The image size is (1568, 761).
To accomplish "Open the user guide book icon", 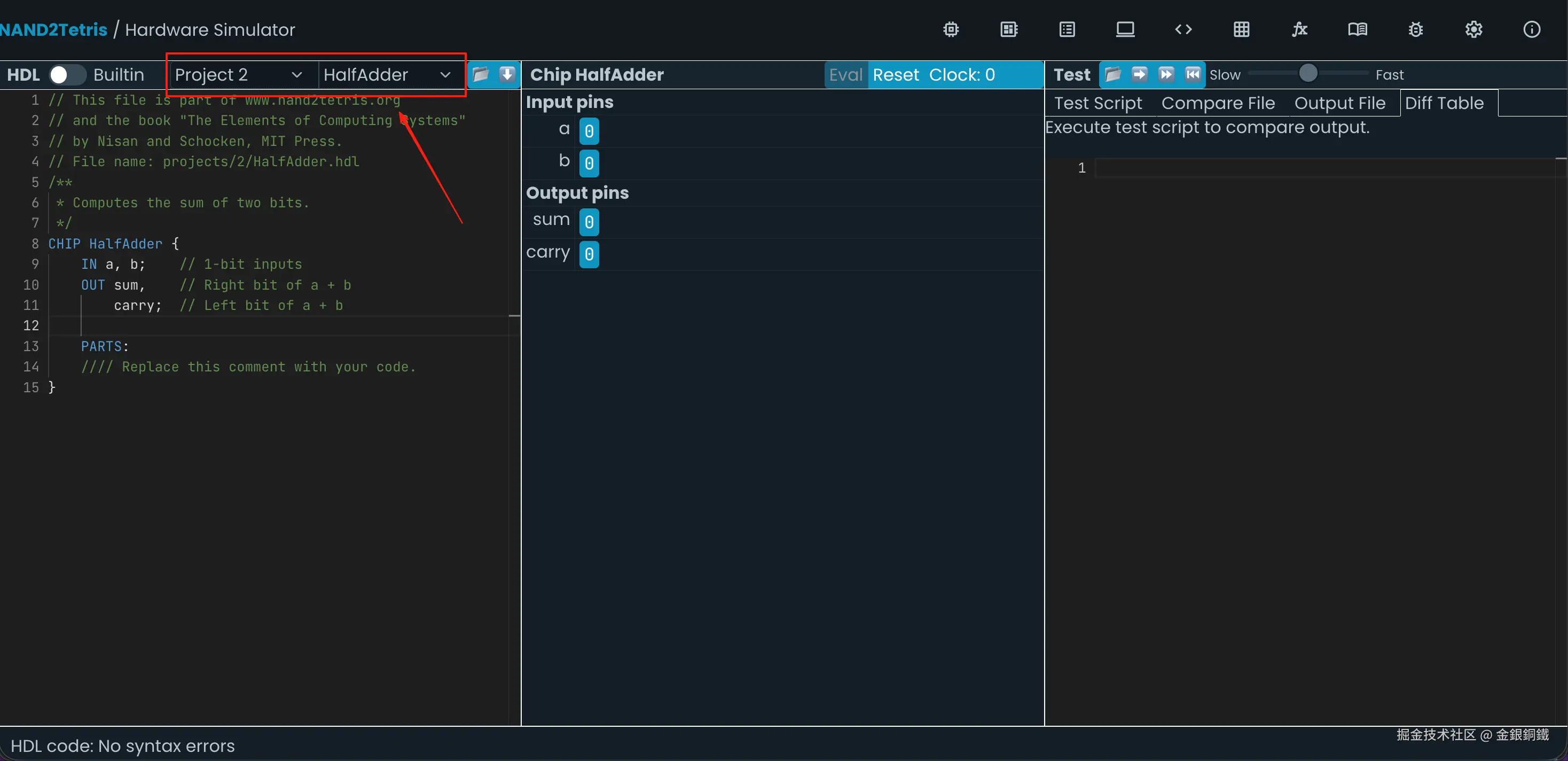I will pyautogui.click(x=1358, y=29).
